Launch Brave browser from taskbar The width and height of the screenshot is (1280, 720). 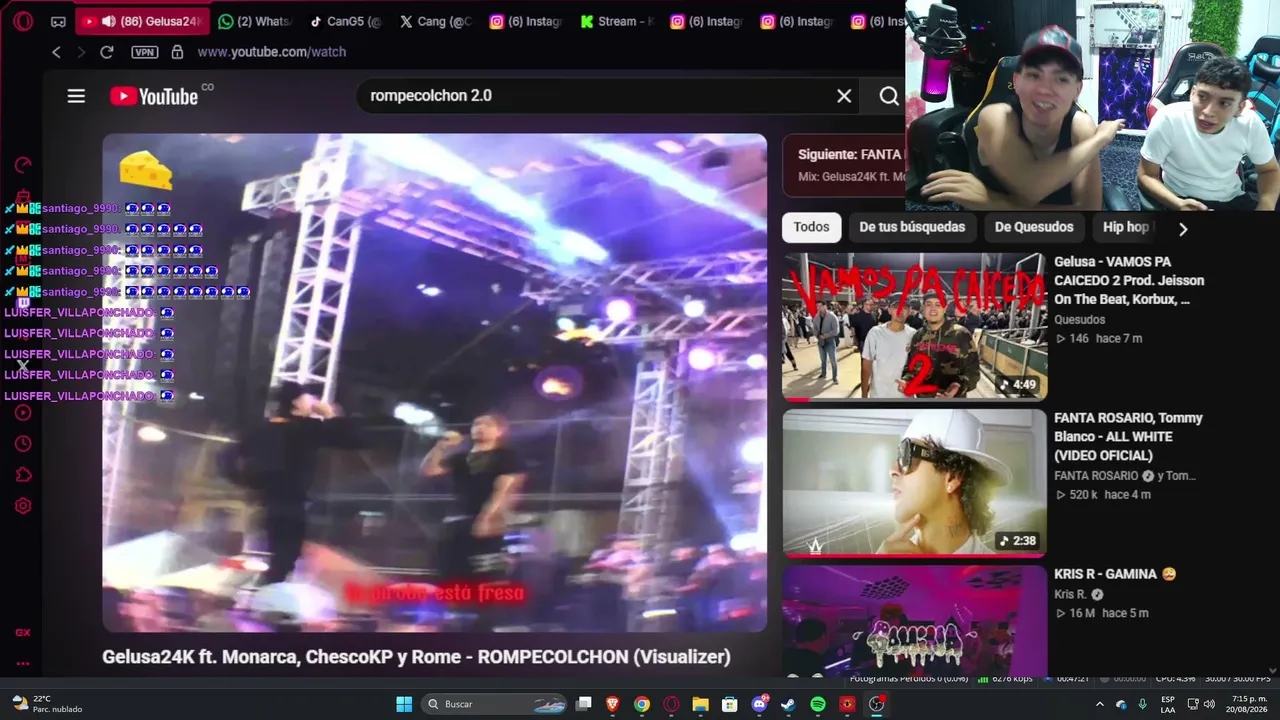click(613, 704)
